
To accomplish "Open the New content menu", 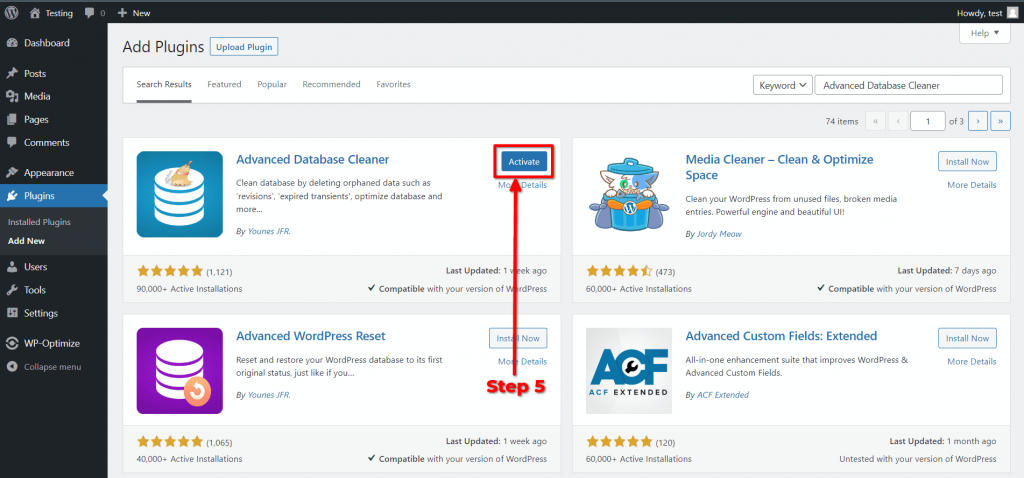I will coord(134,13).
